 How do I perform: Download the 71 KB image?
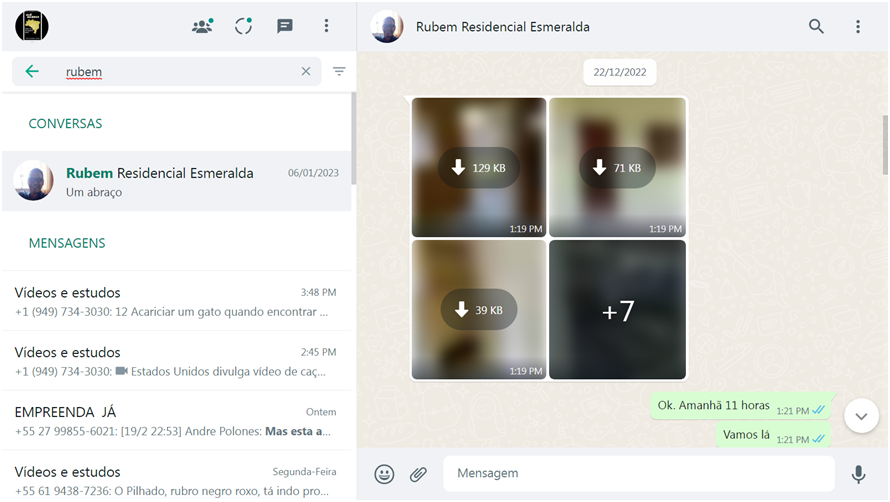[x=617, y=168]
